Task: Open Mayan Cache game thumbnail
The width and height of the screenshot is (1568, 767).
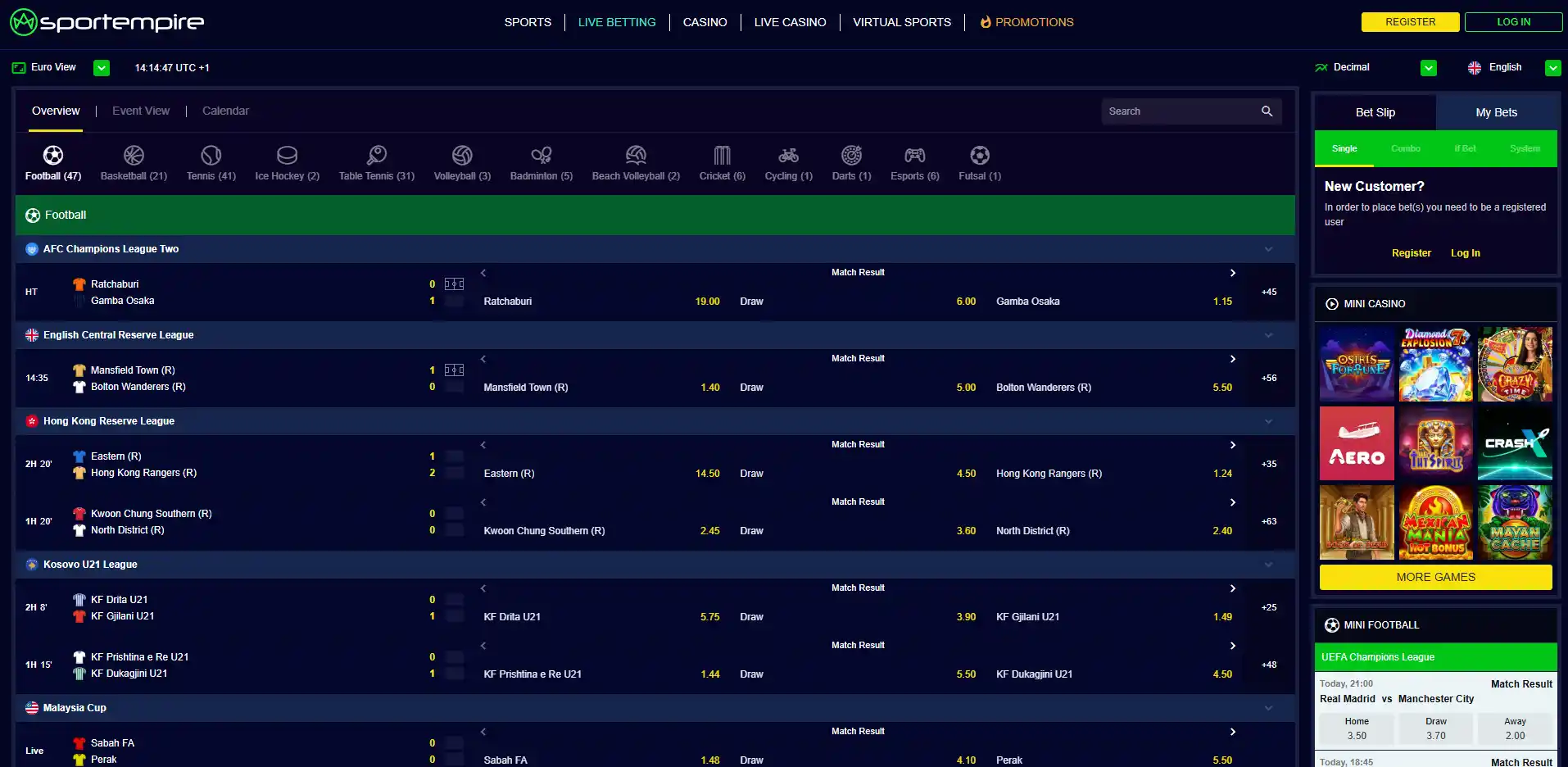Action: click(1515, 522)
